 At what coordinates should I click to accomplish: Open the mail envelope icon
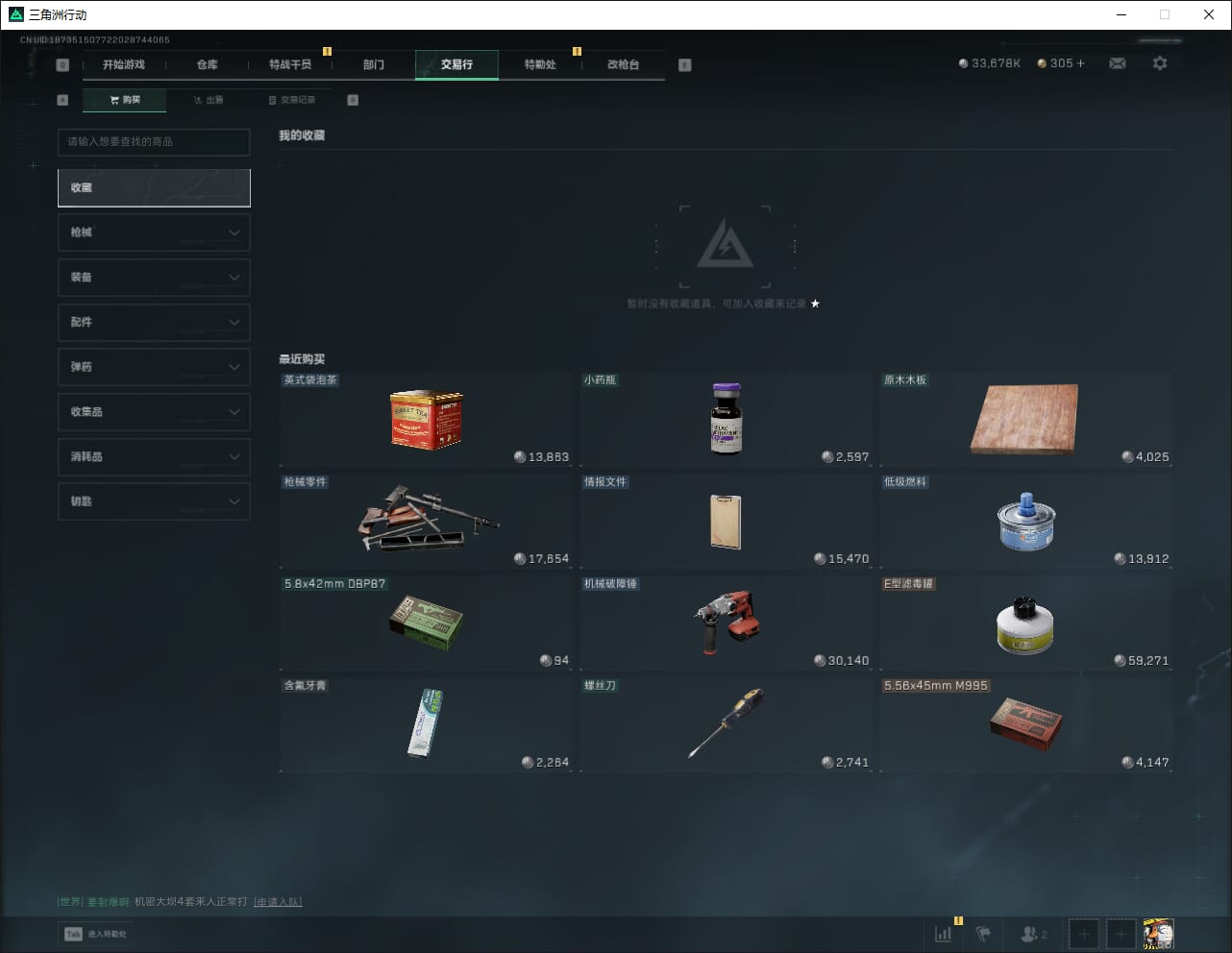coord(1118,63)
